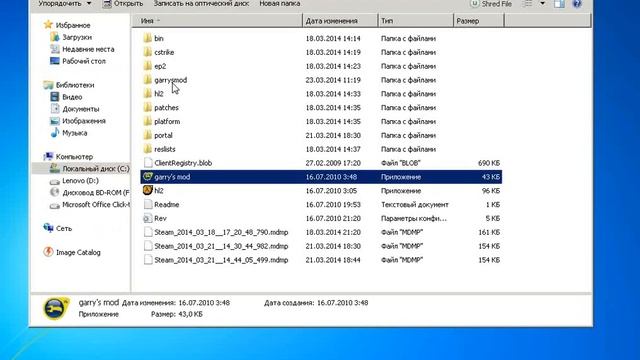Open the Музыка library

[x=69, y=133]
